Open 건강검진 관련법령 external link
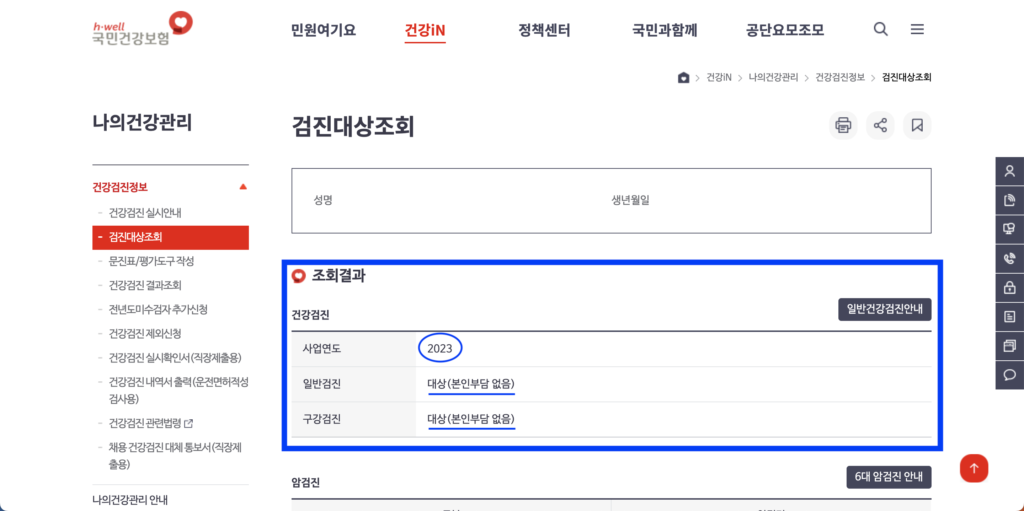 150,423
